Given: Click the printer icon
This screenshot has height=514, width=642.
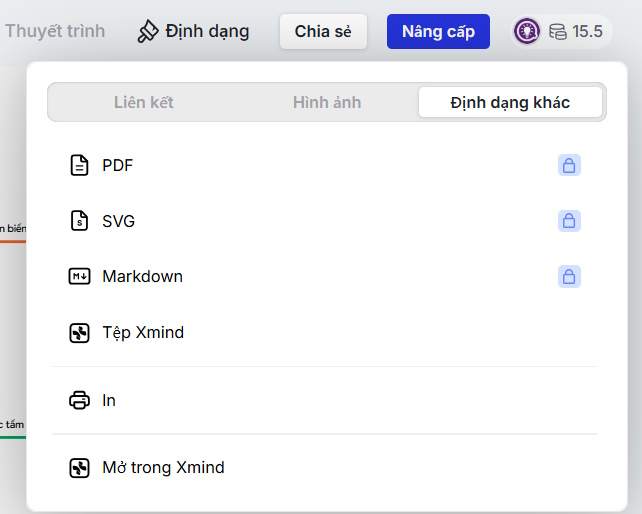Looking at the screenshot, I should point(79,400).
